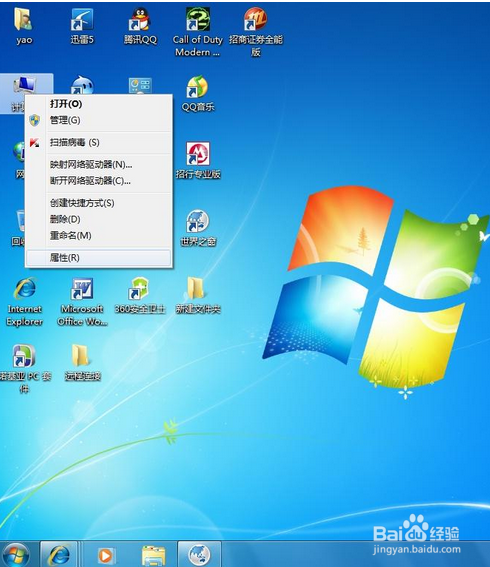Select 扫描病毒 (S) menu entry
490x567 pixels.
pyautogui.click(x=99, y=142)
